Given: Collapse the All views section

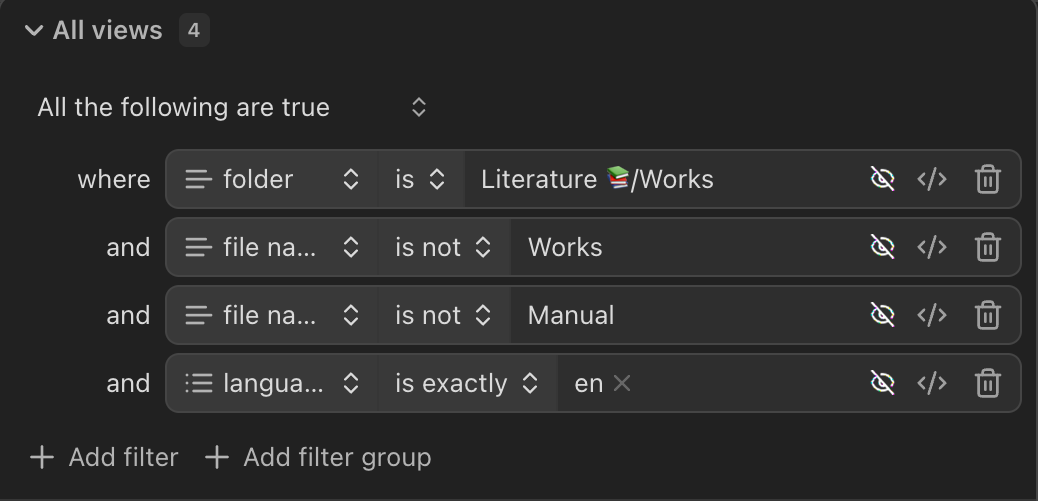Looking at the screenshot, I should point(34,31).
